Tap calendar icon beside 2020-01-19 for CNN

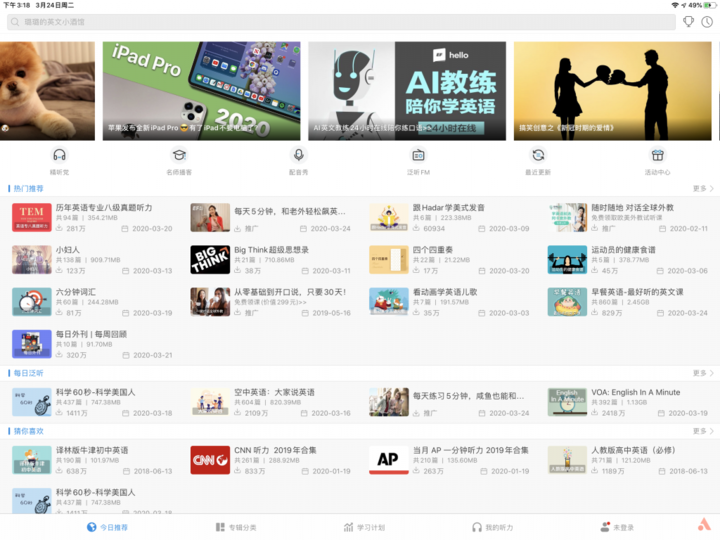(x=304, y=471)
